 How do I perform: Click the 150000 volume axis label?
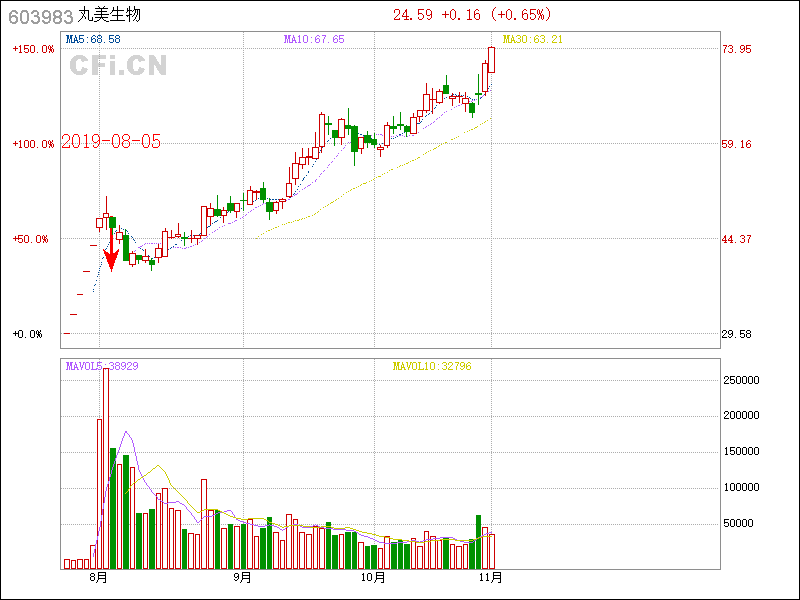741,452
